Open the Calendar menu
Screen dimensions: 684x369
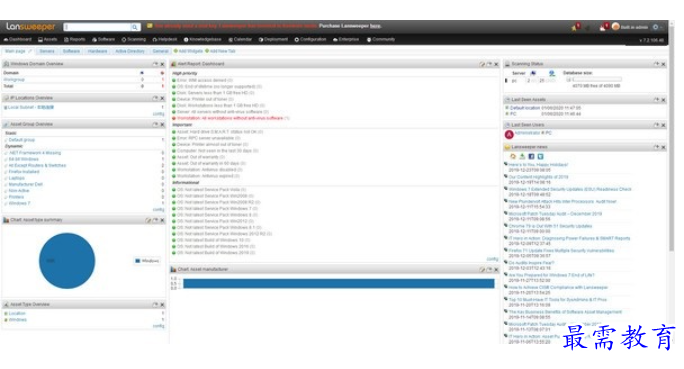240,39
